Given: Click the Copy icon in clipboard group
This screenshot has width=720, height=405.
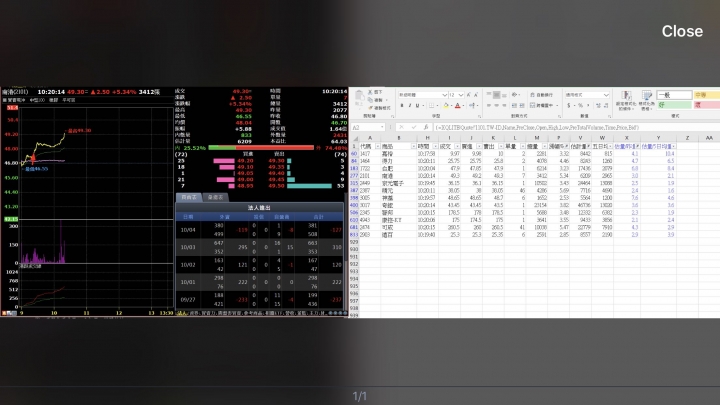Looking at the screenshot, I should pyautogui.click(x=371, y=100).
